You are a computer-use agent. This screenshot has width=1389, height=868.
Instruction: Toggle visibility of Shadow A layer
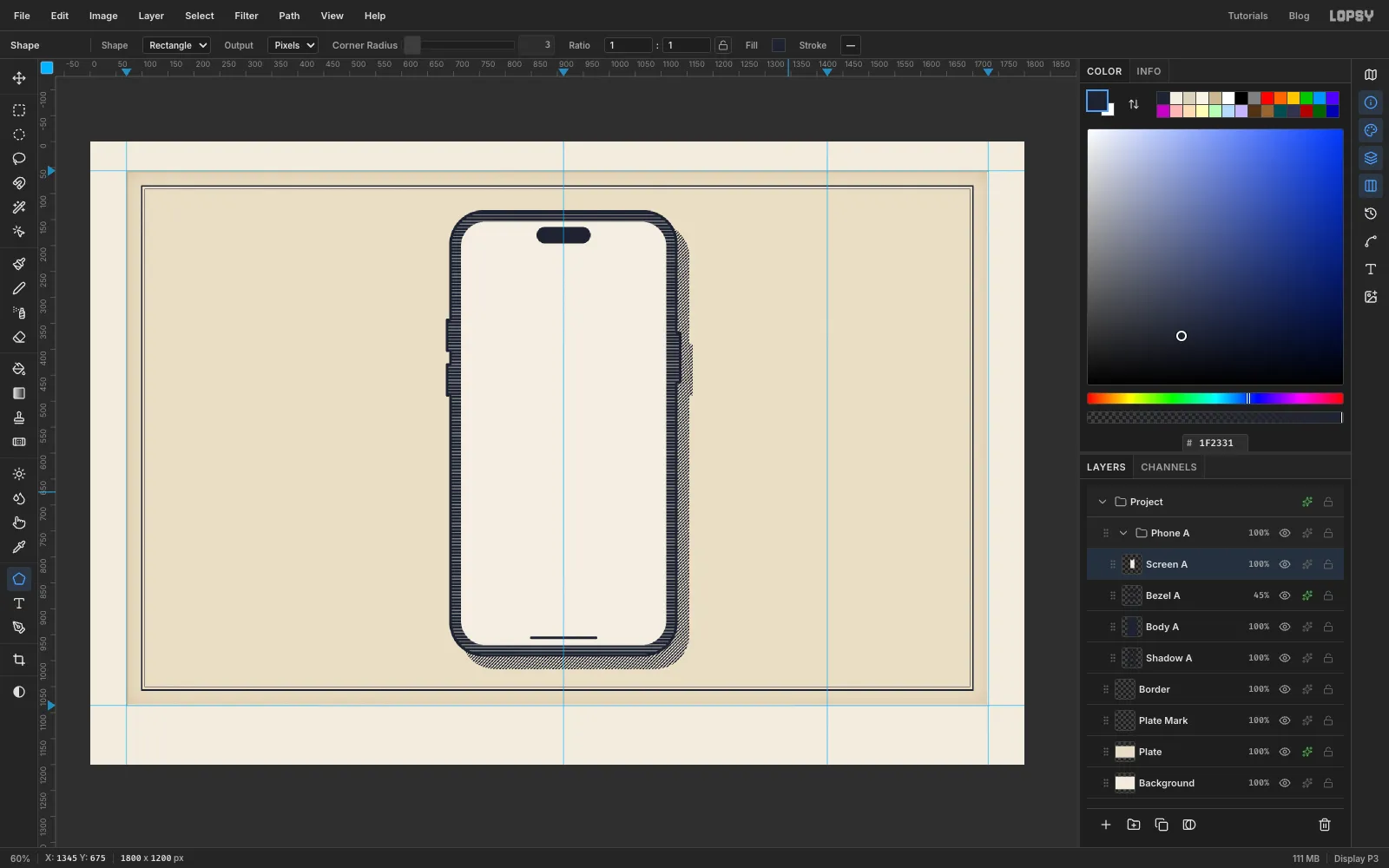pos(1285,658)
